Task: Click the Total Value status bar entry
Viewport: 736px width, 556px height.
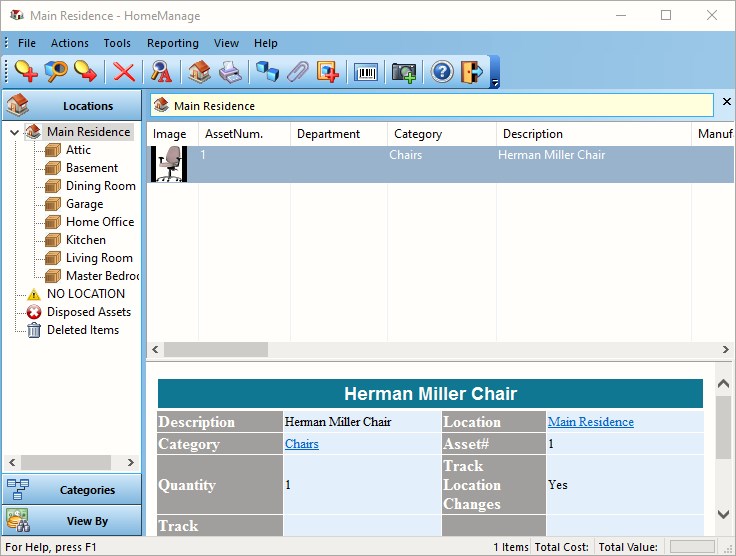Action: (628, 547)
